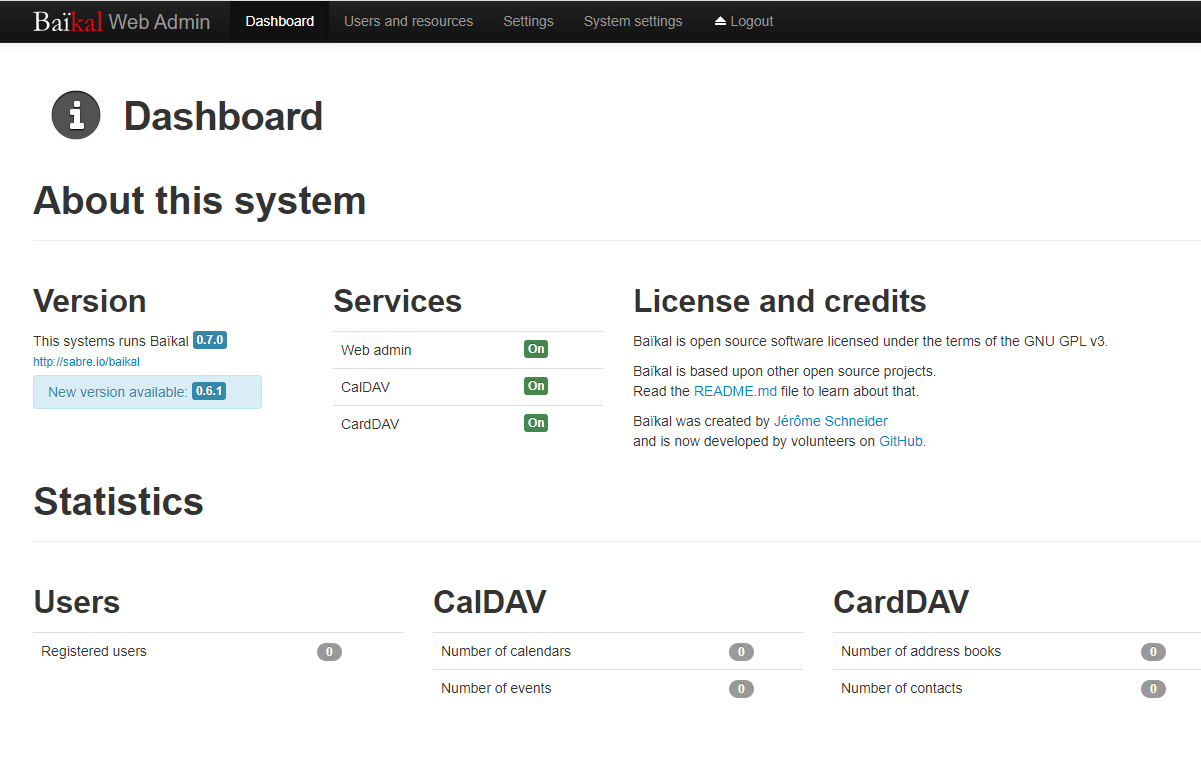
Task: Click the Users statistics heading
Action: click(x=77, y=602)
